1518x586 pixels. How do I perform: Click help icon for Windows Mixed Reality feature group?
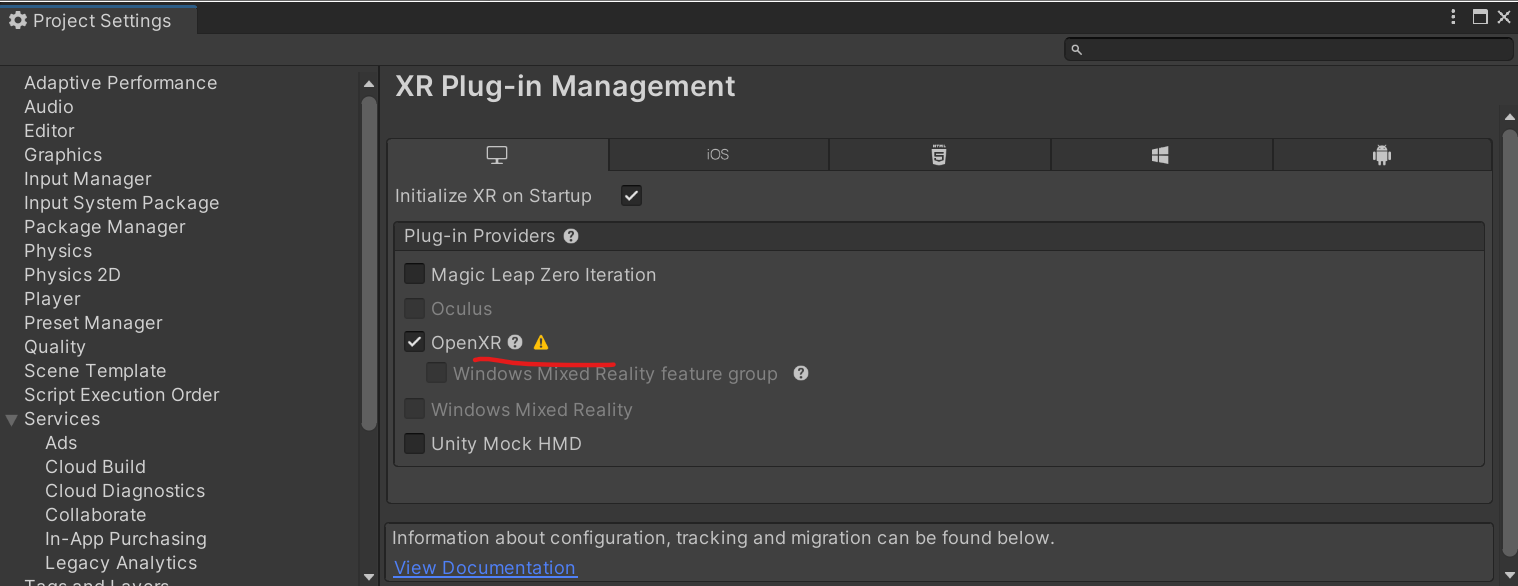pos(801,373)
